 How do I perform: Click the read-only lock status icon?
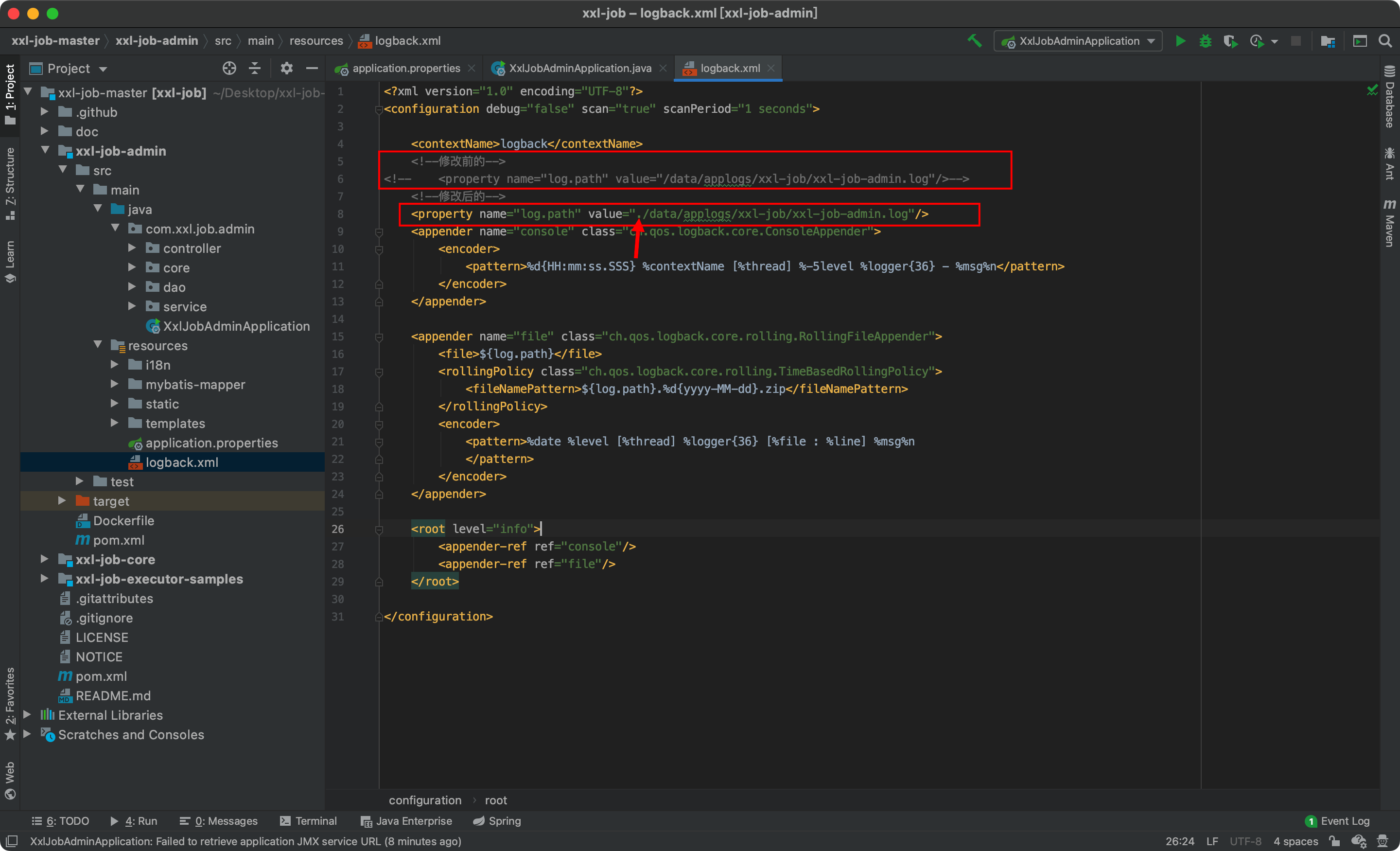coord(1334,841)
